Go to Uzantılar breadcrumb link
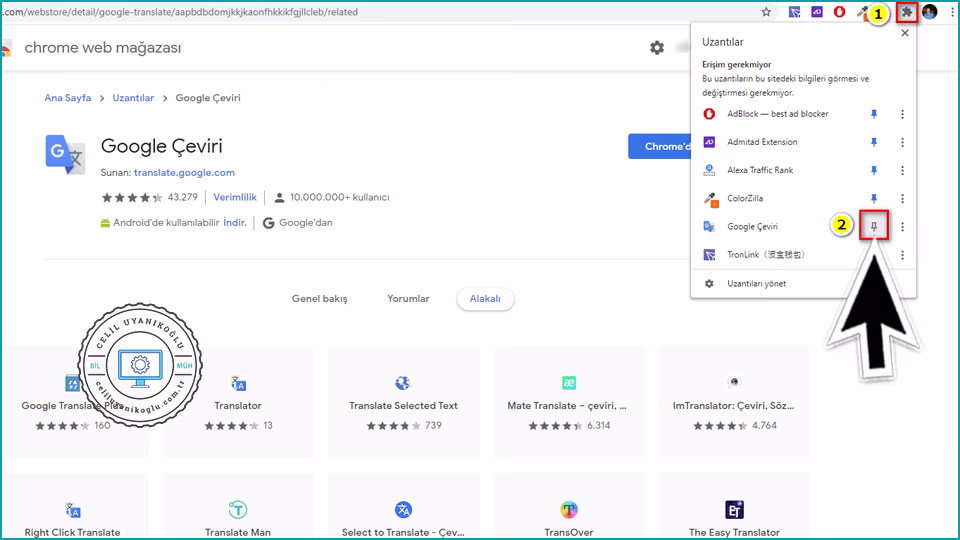 tap(133, 98)
